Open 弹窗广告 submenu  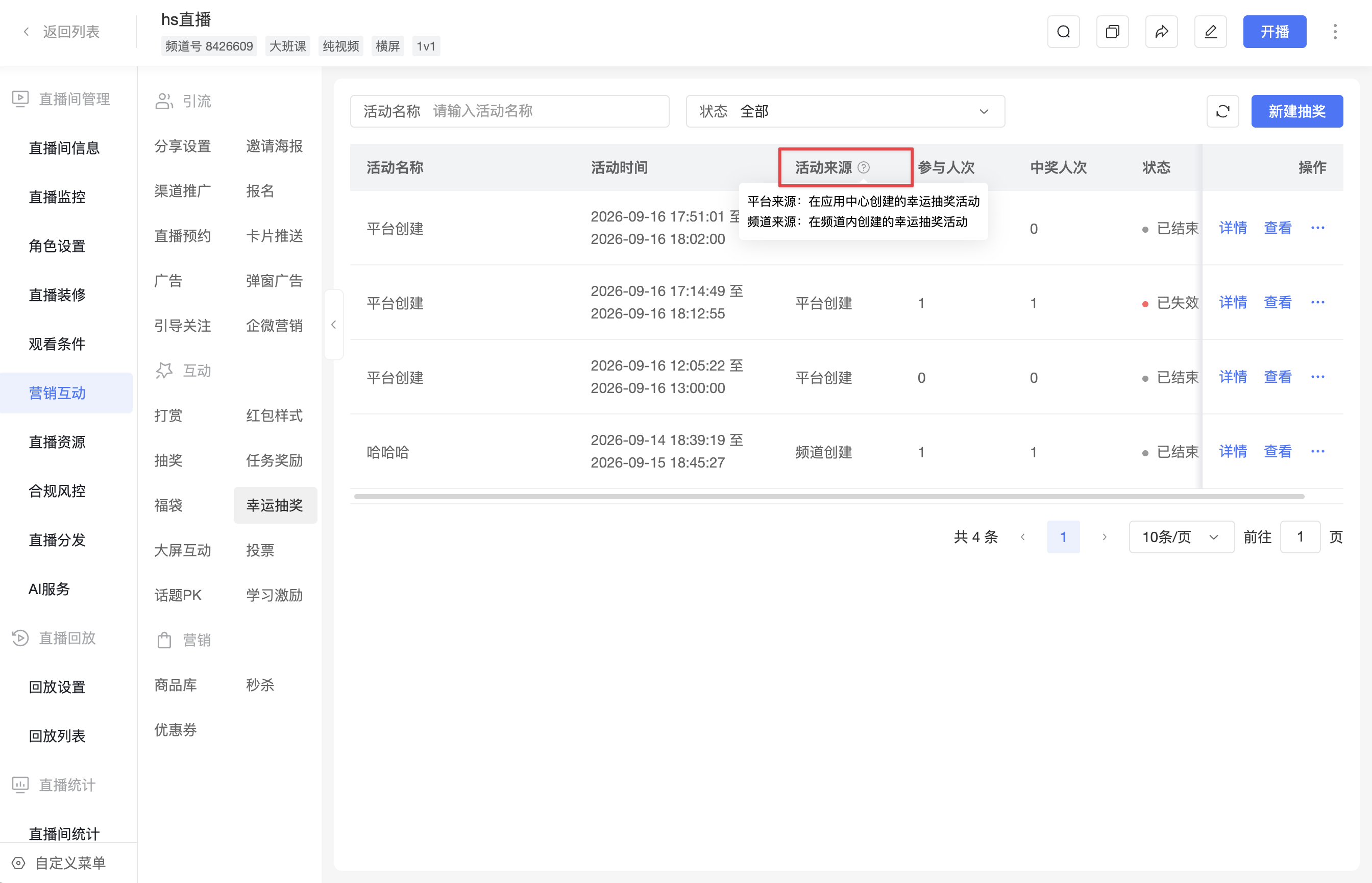275,281
